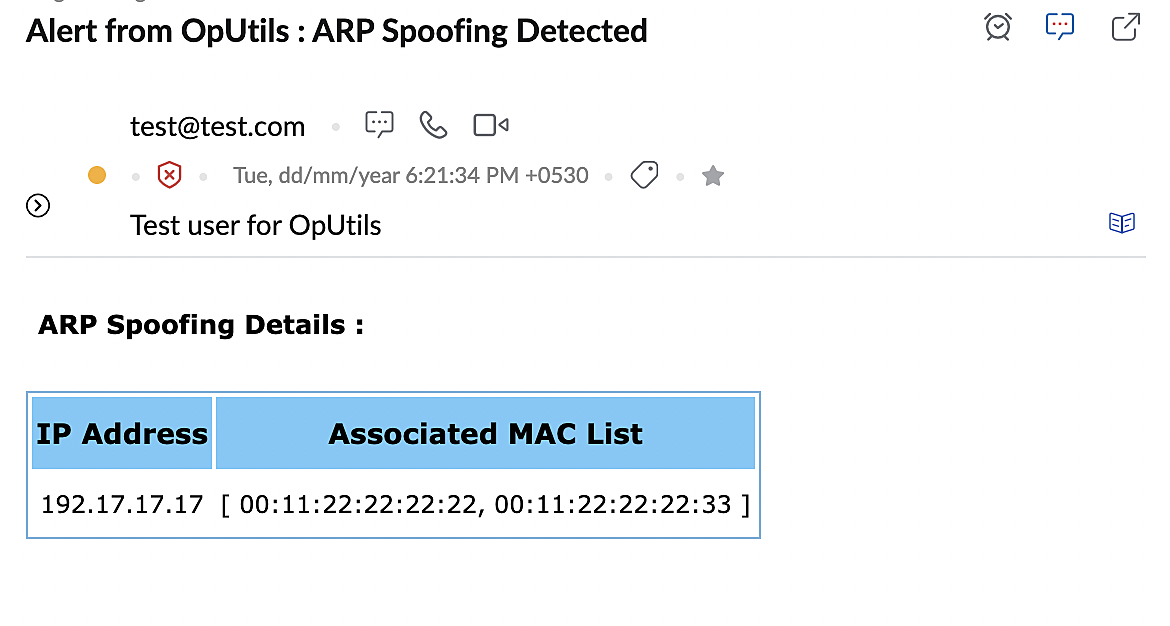Expand sender details with the circled chevron
This screenshot has height=626, width=1170.
point(38,206)
